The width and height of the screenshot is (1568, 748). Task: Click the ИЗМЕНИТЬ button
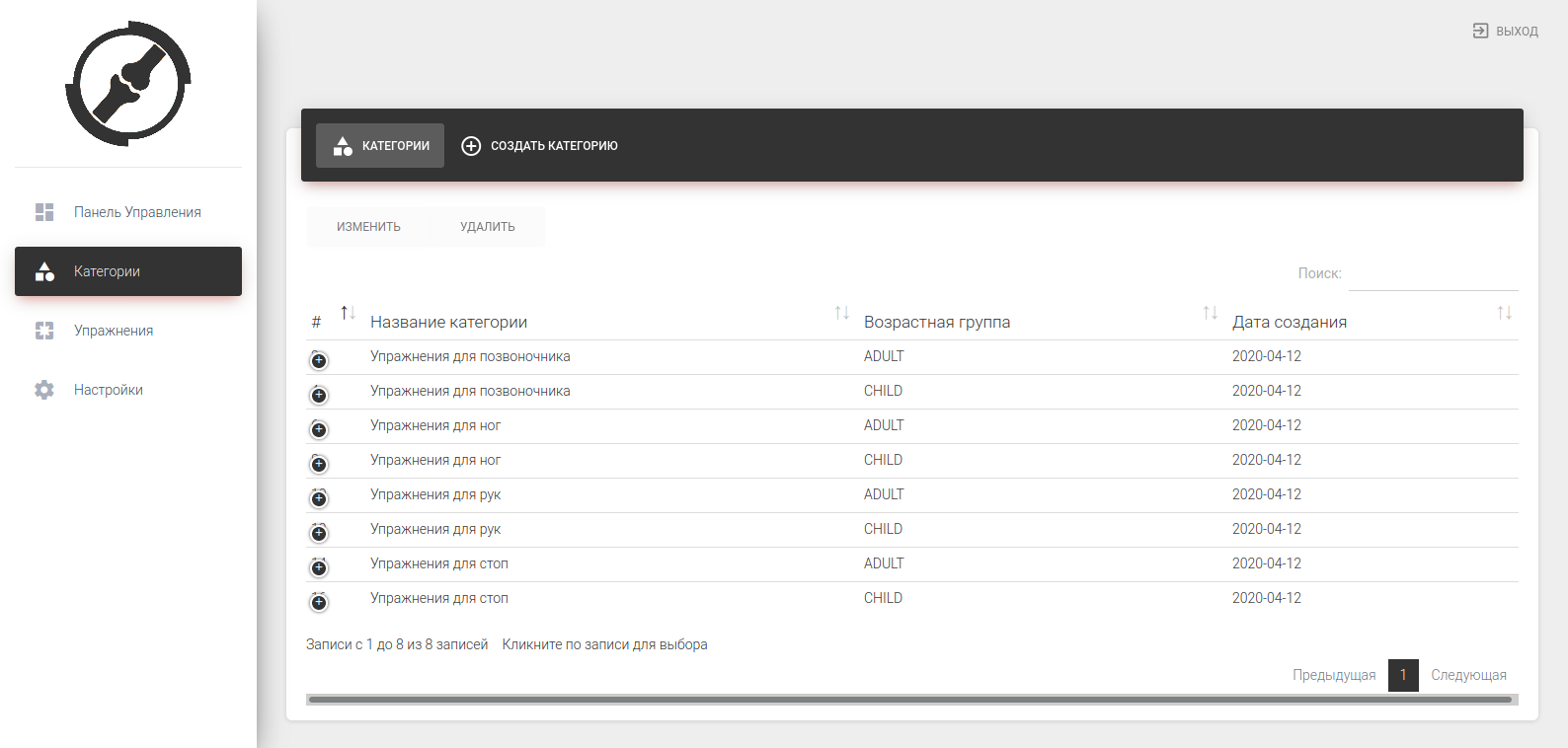368,227
